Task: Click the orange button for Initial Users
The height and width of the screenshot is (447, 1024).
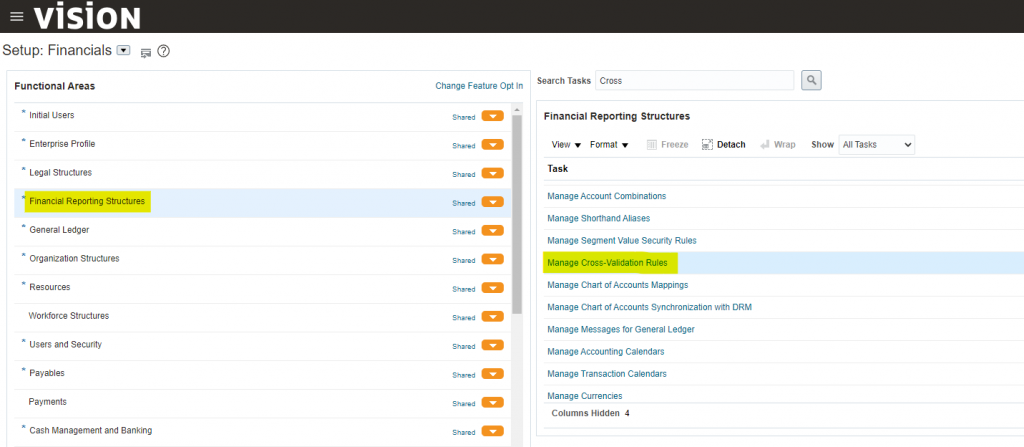Action: [492, 116]
